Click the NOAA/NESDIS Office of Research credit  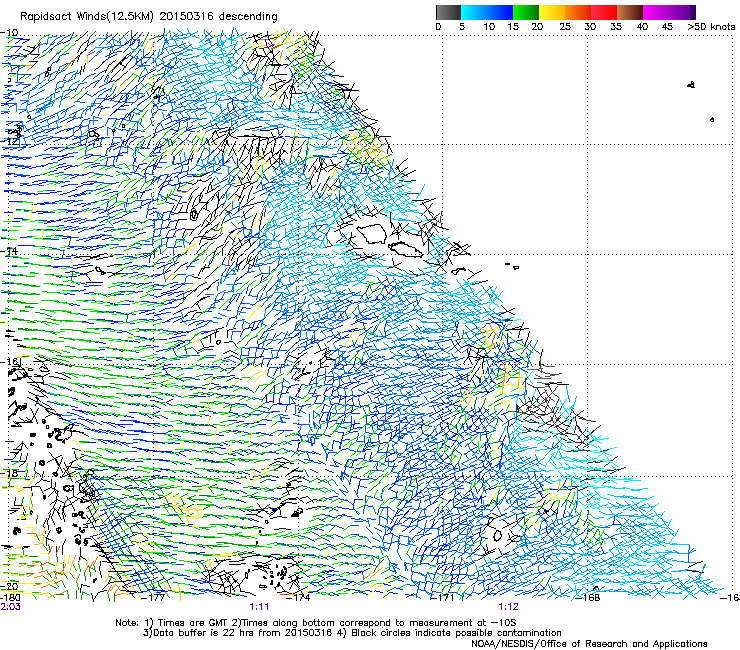pos(589,643)
